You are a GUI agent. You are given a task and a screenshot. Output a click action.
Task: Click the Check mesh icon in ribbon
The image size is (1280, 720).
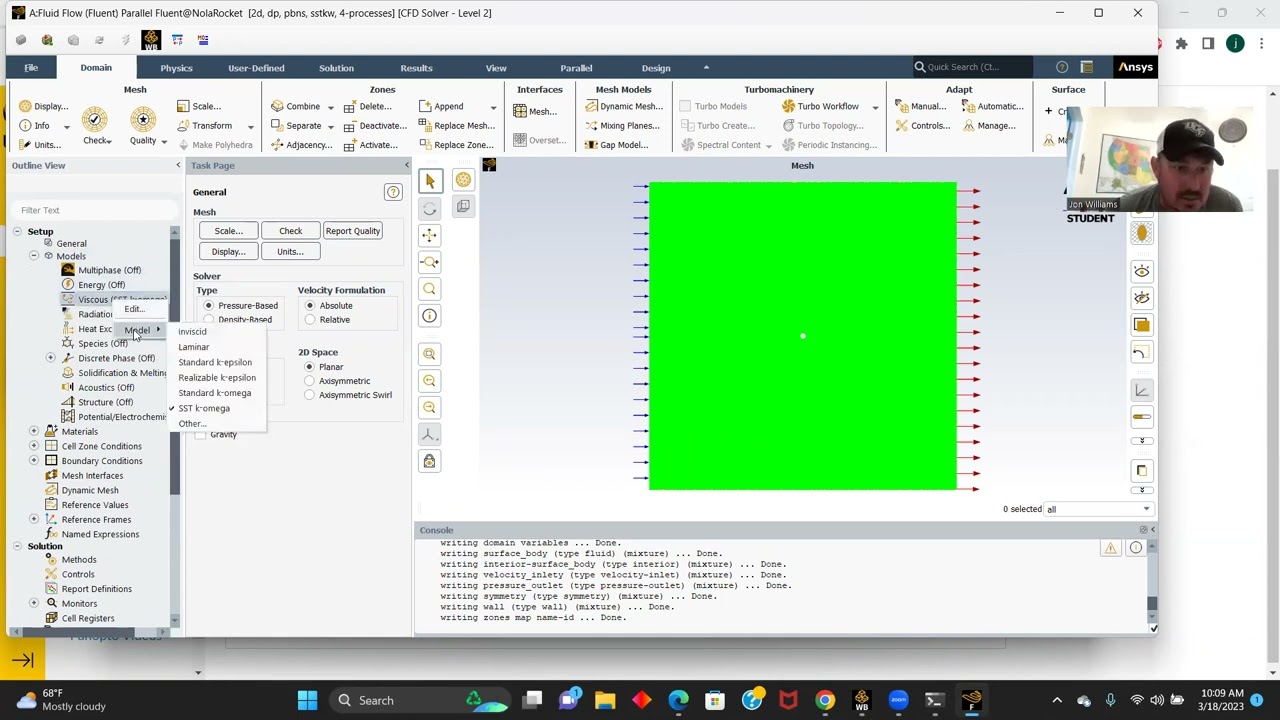point(95,120)
